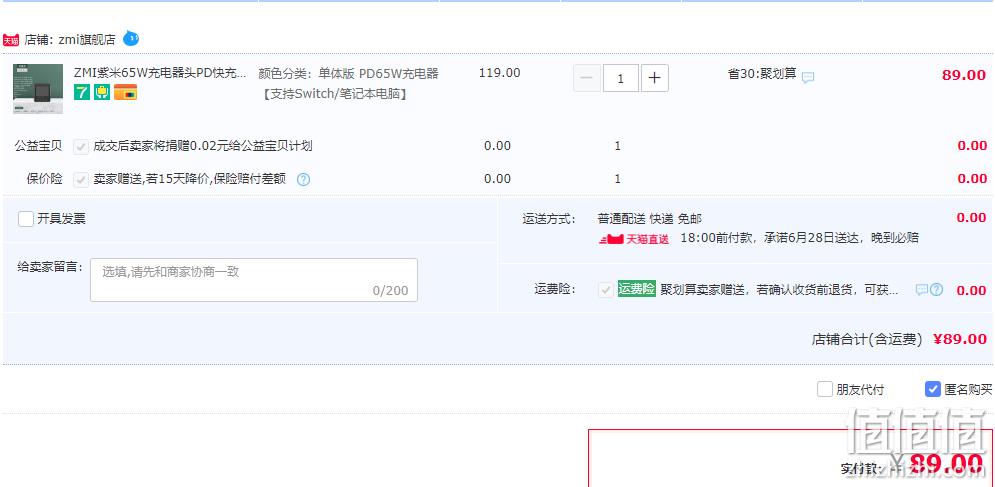
Task: Click the 【支持Switch/笔记本电脑】 text
Action: (x=334, y=94)
